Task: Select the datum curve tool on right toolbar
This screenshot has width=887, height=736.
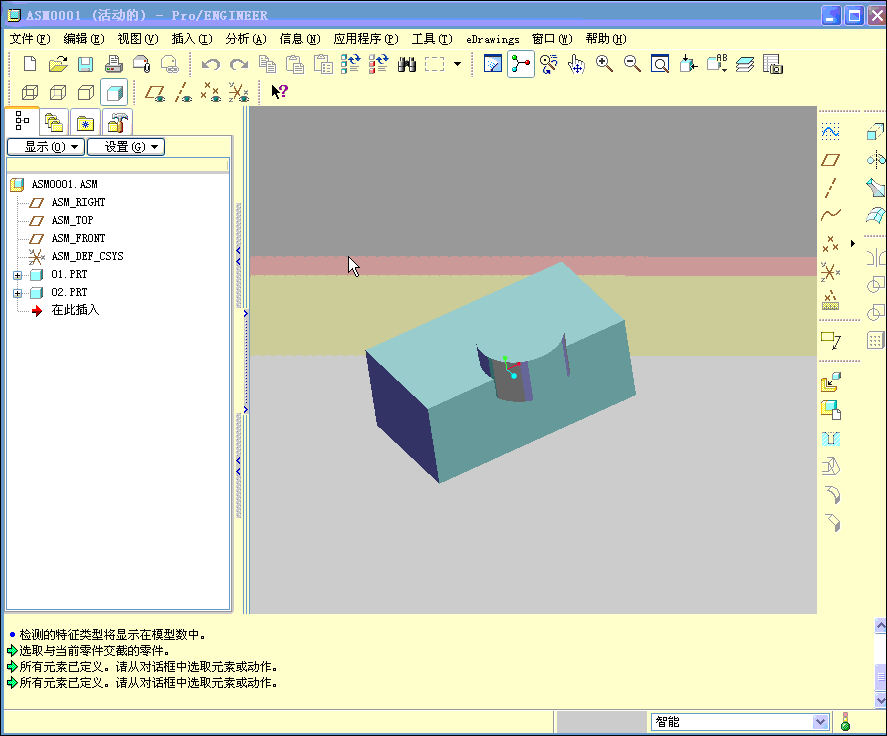Action: (x=830, y=215)
